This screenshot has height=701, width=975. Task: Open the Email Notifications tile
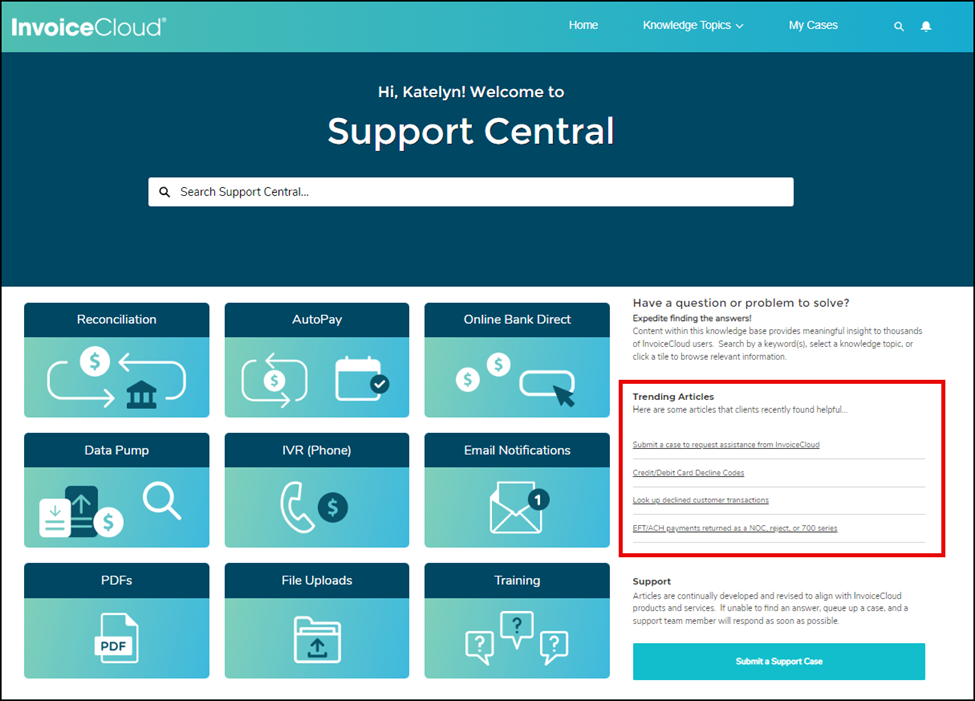tap(517, 490)
